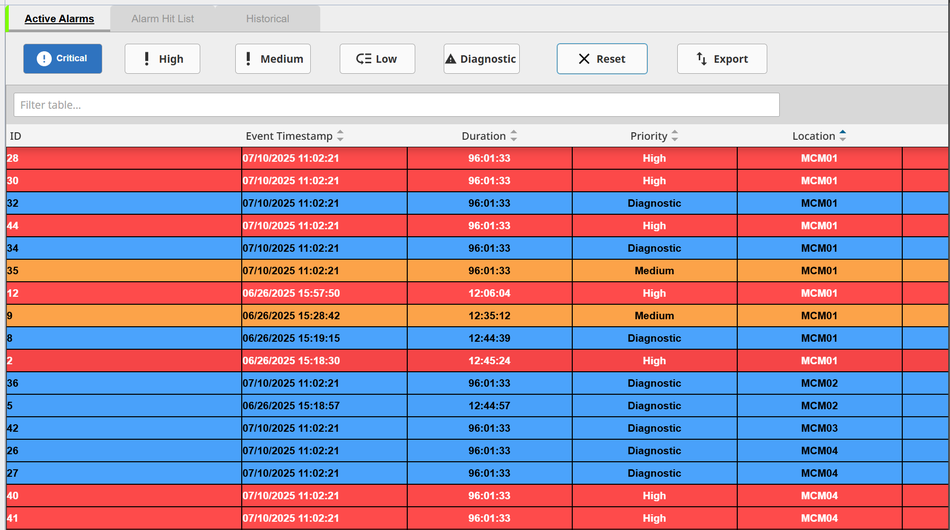Screen dimensions: 950x530
Task: Click the Export arrows icon
Action: [x=702, y=59]
